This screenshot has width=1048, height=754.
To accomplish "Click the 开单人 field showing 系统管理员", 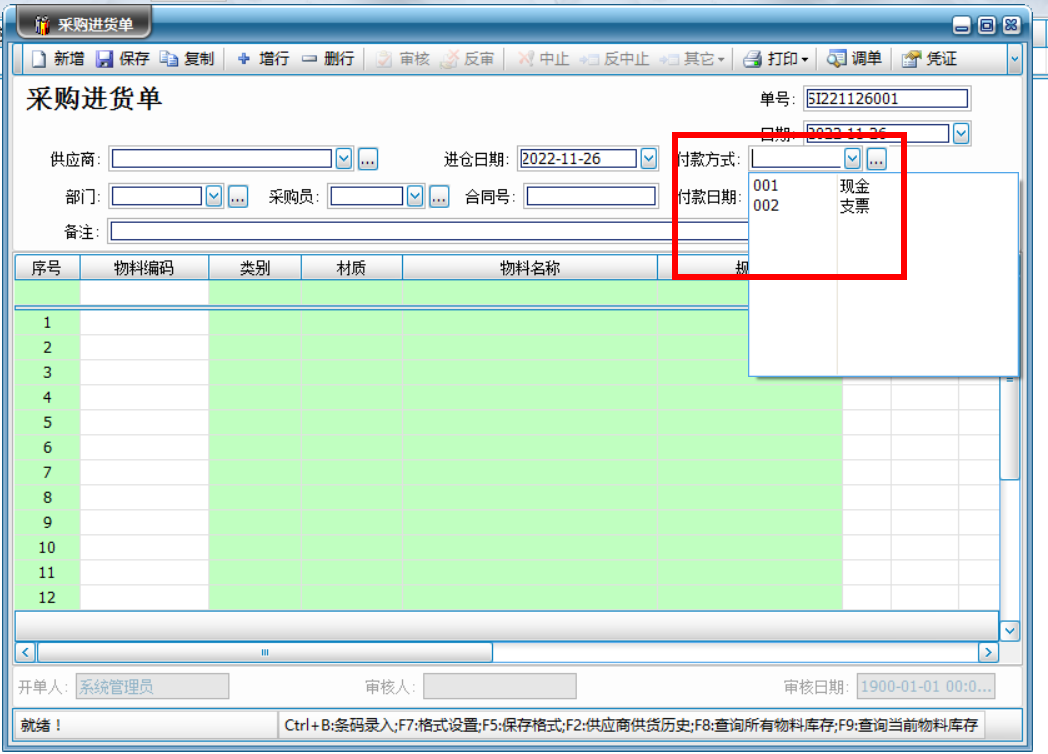I will (152, 686).
